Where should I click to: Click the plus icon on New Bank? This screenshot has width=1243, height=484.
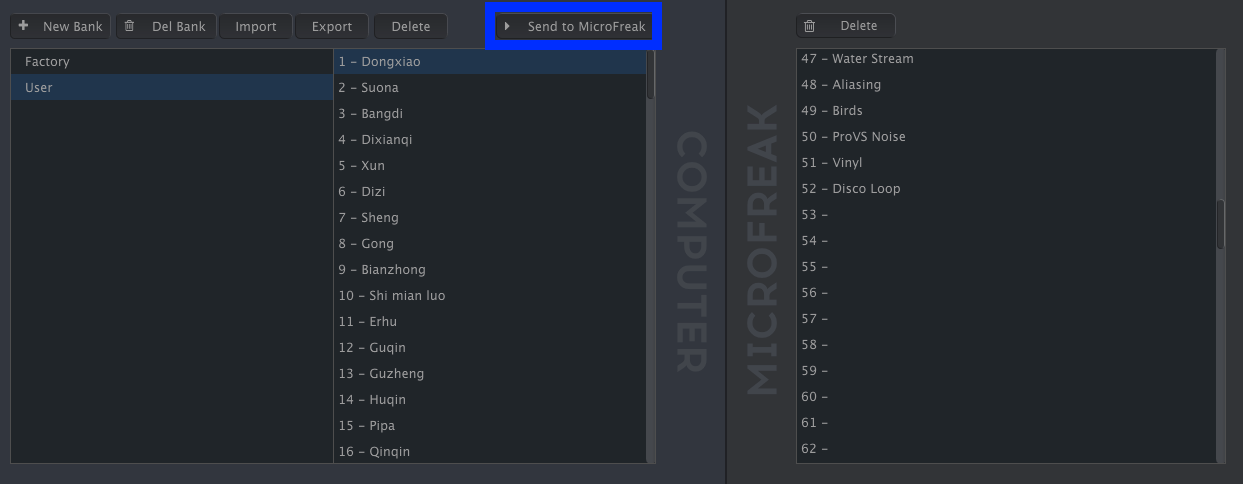(23, 26)
